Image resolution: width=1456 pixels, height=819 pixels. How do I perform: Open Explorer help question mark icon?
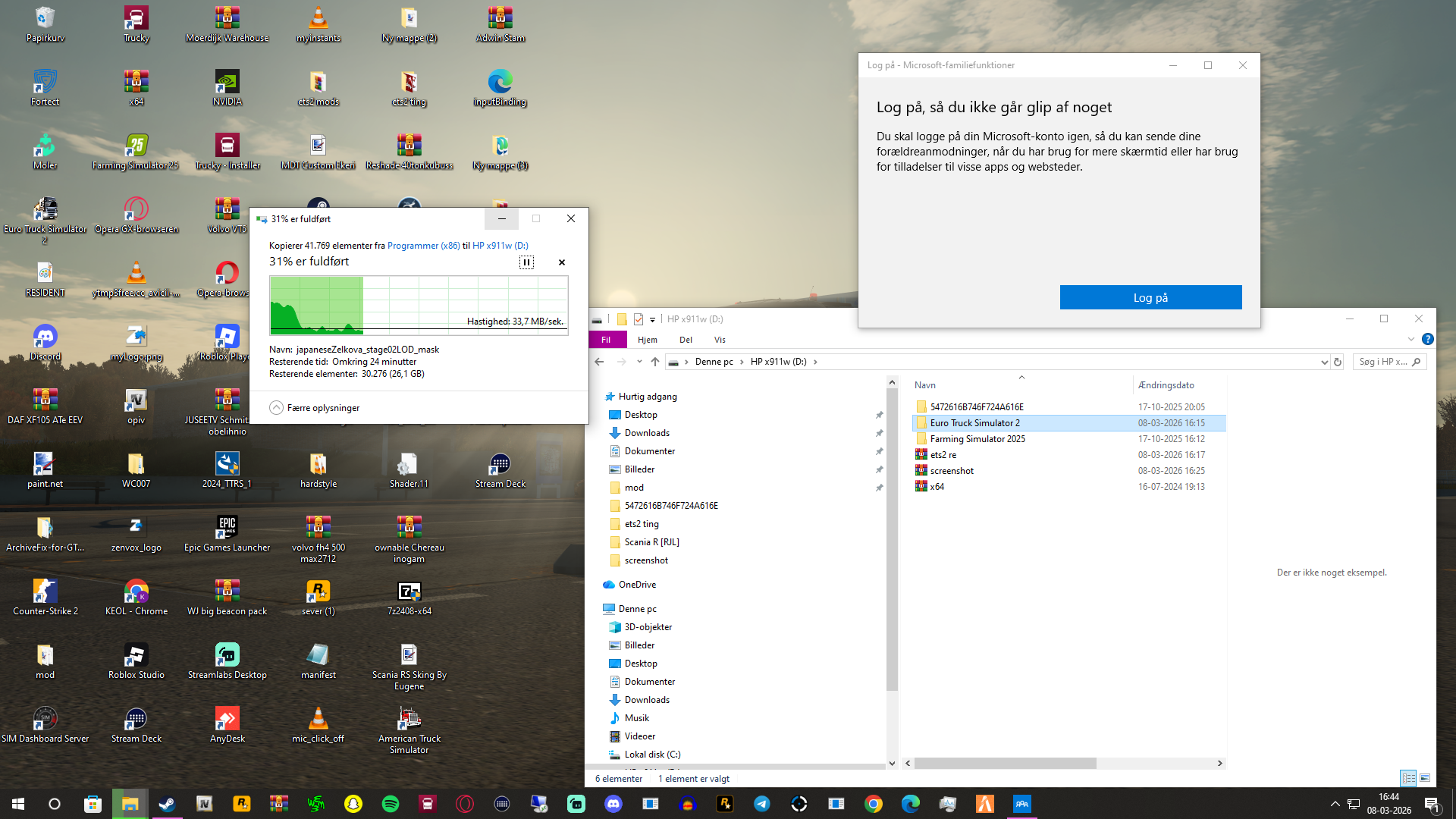click(1427, 339)
